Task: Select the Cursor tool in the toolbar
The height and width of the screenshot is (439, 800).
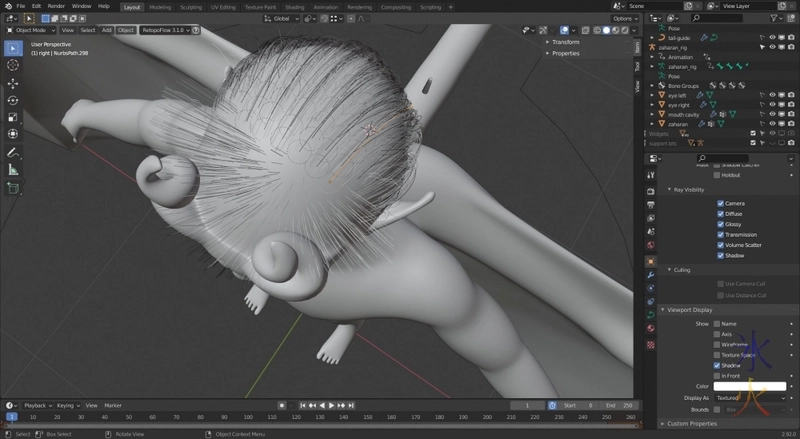Action: point(13,65)
